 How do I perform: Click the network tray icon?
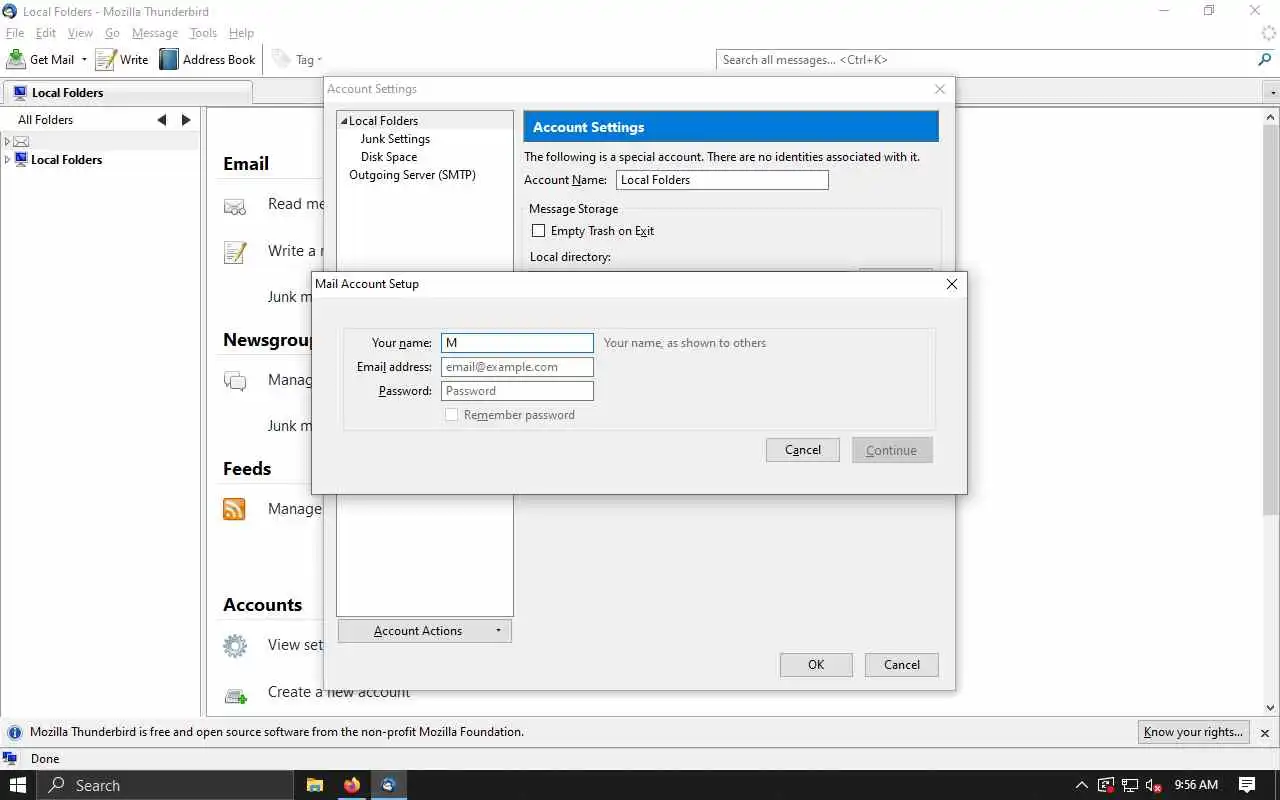point(1129,785)
